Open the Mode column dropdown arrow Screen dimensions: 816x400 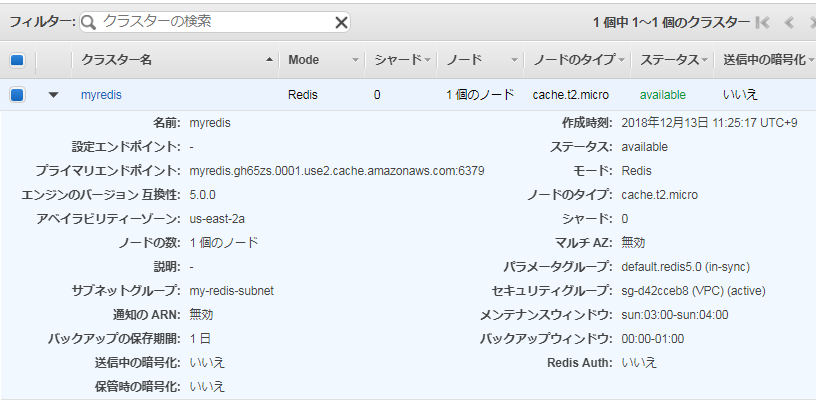[x=353, y=60]
